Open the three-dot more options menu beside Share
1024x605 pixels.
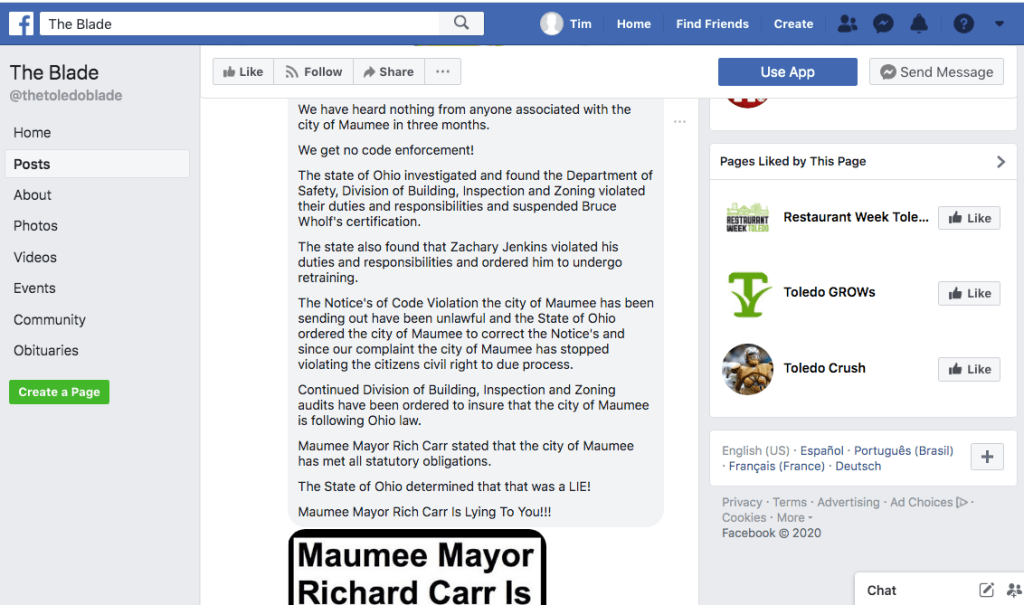pos(442,72)
